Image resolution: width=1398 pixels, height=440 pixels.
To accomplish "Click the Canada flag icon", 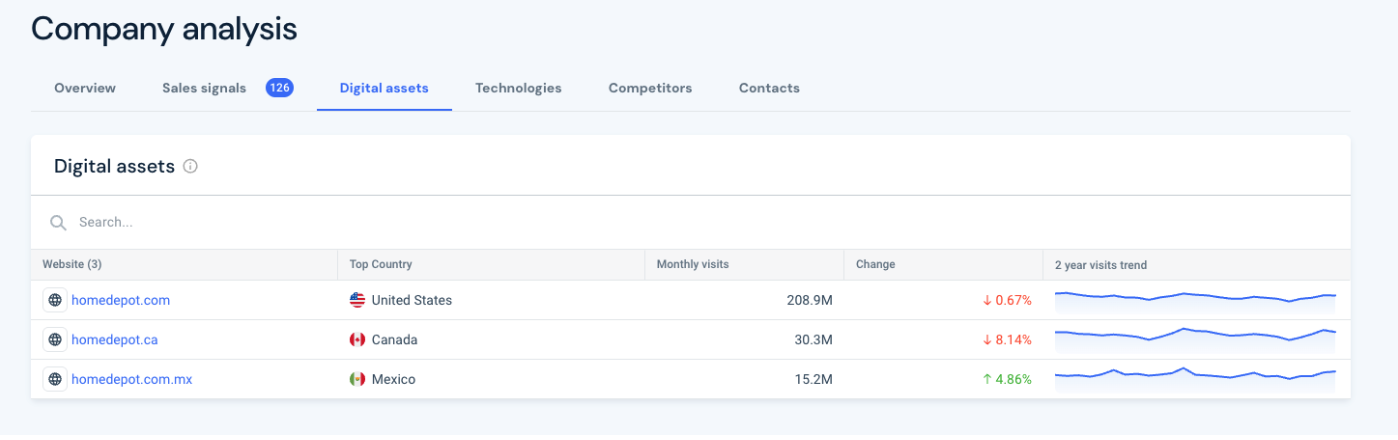I will [357, 340].
